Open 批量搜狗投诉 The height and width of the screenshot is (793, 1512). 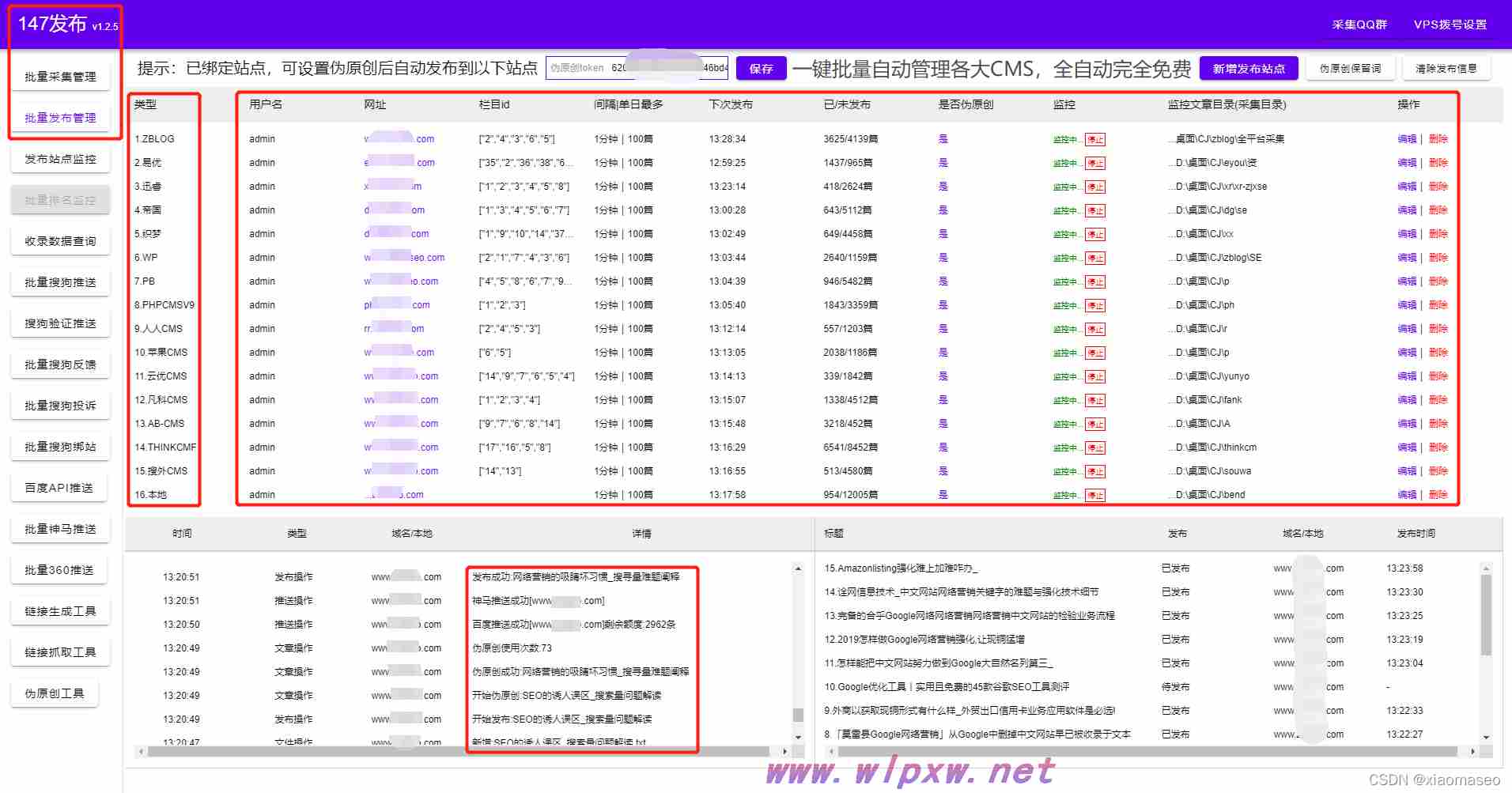click(x=60, y=406)
